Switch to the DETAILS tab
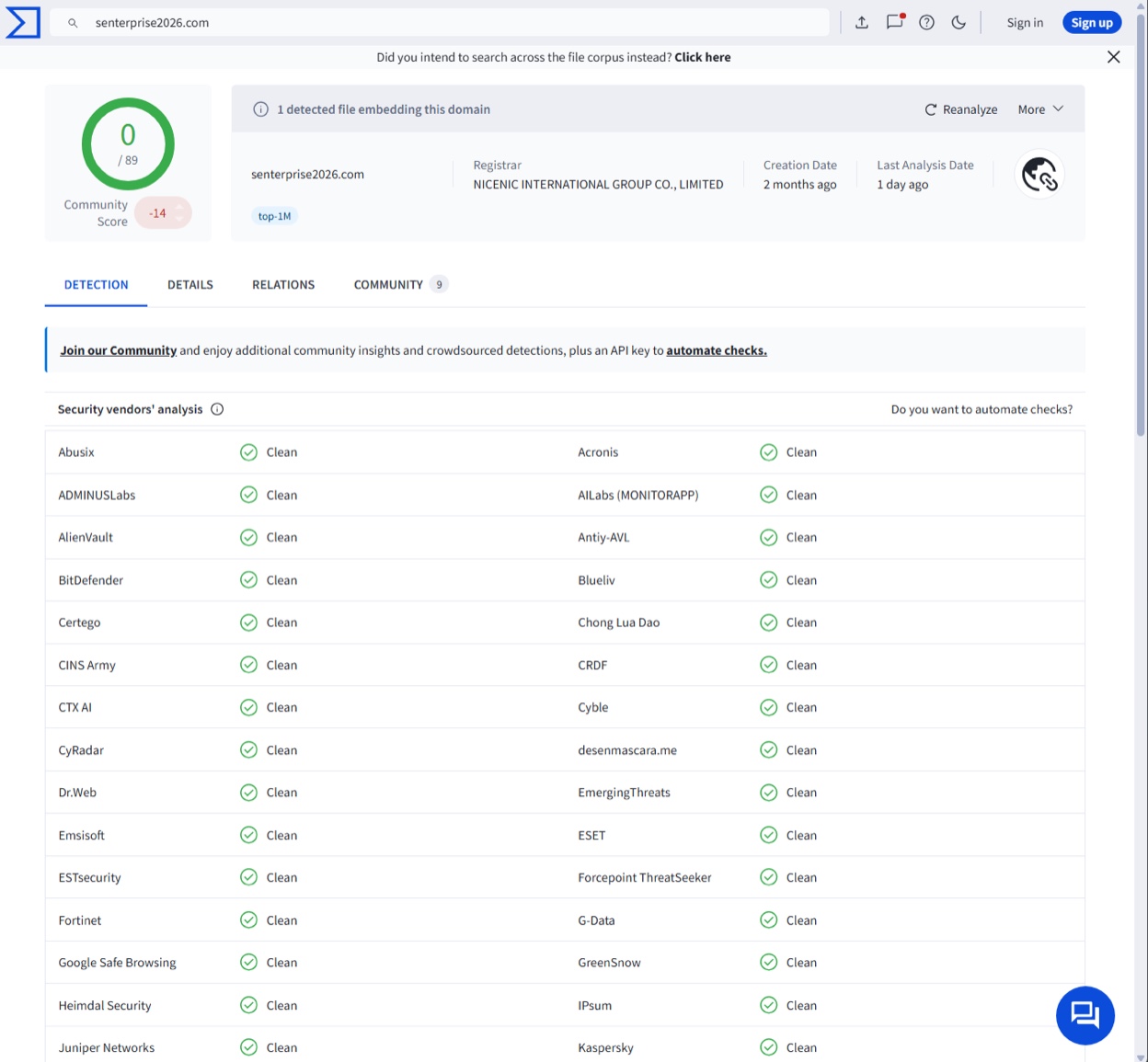 click(x=190, y=285)
